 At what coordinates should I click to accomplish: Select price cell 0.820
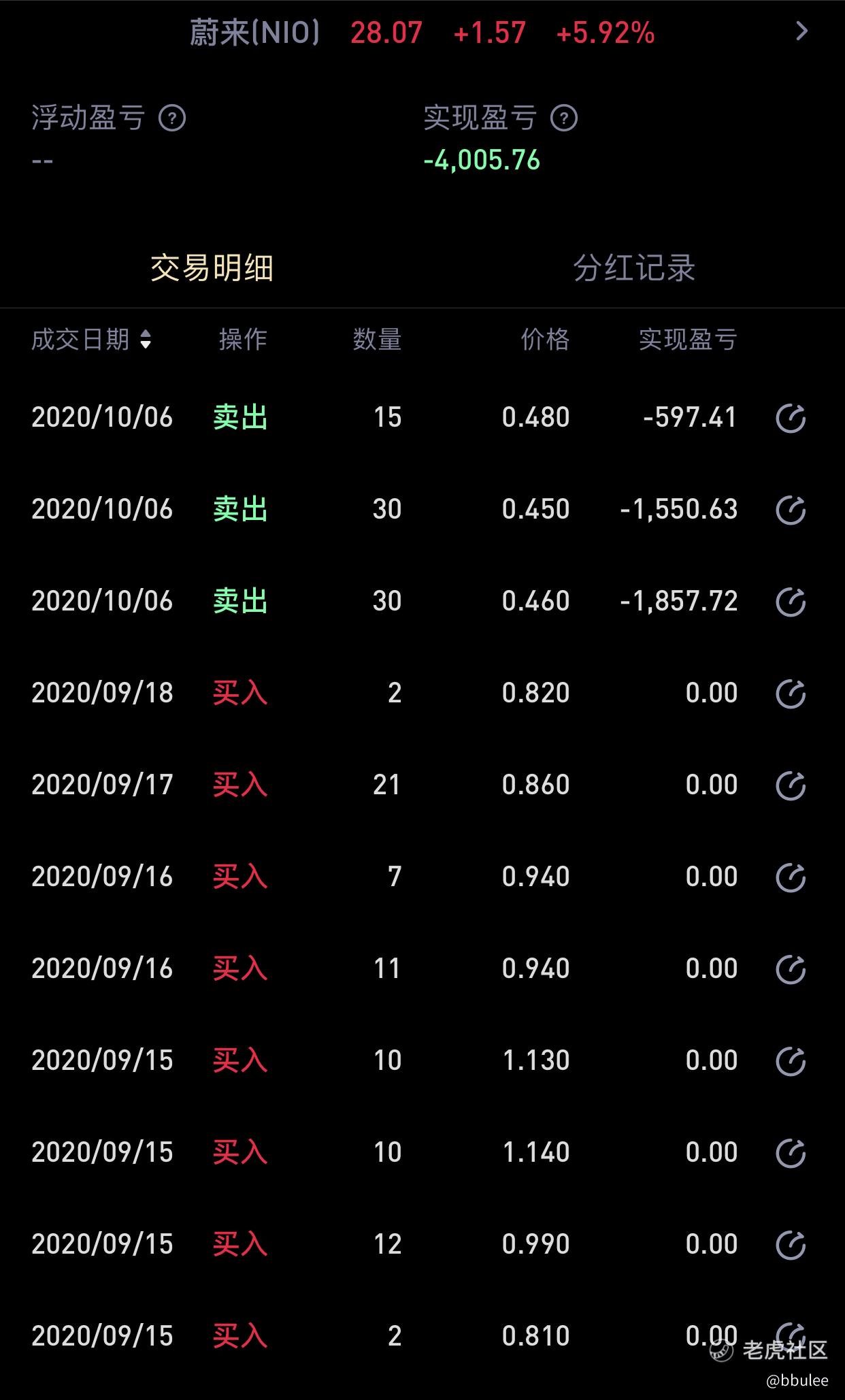click(536, 693)
